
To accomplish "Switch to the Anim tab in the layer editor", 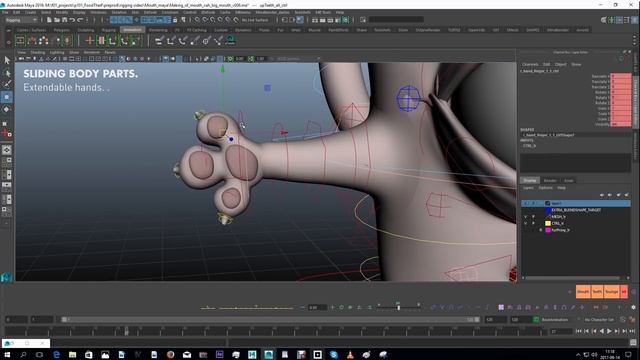I will coord(568,180).
